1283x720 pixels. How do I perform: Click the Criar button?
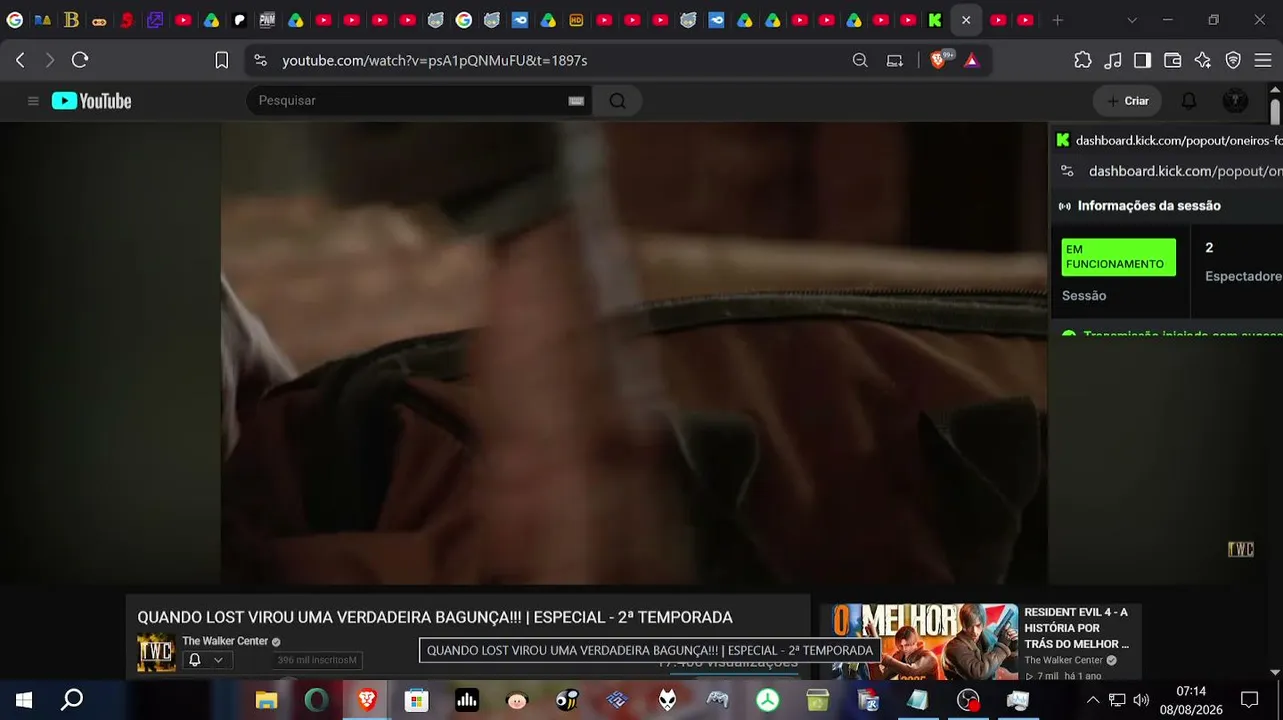pyautogui.click(x=1127, y=101)
